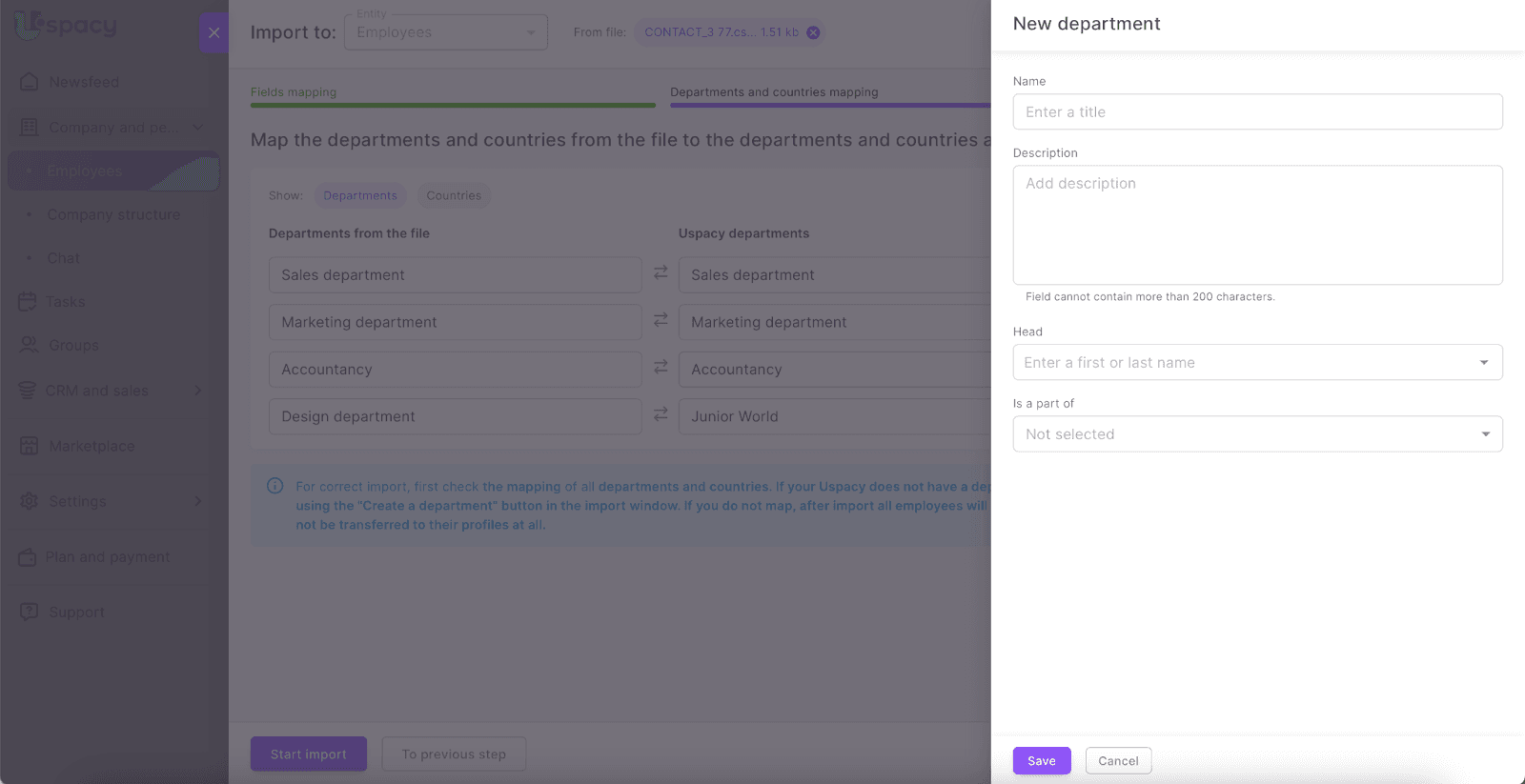
Task: Open Company structure in the sidebar
Action: click(x=113, y=214)
